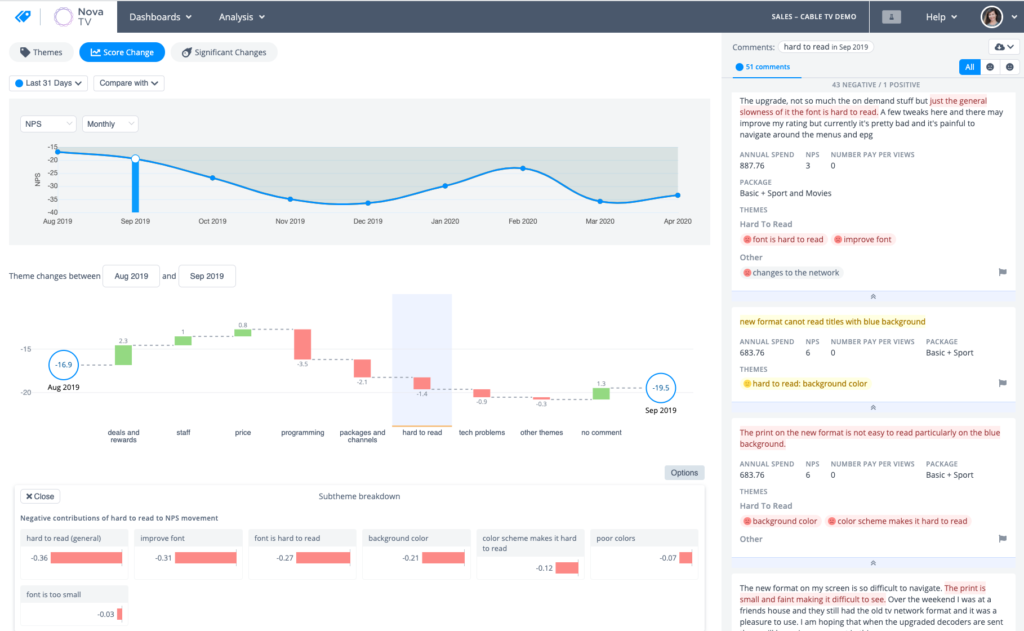Expand the chevron beside the profile avatar
Image resolution: width=1024 pixels, height=631 pixels.
pos(1014,18)
